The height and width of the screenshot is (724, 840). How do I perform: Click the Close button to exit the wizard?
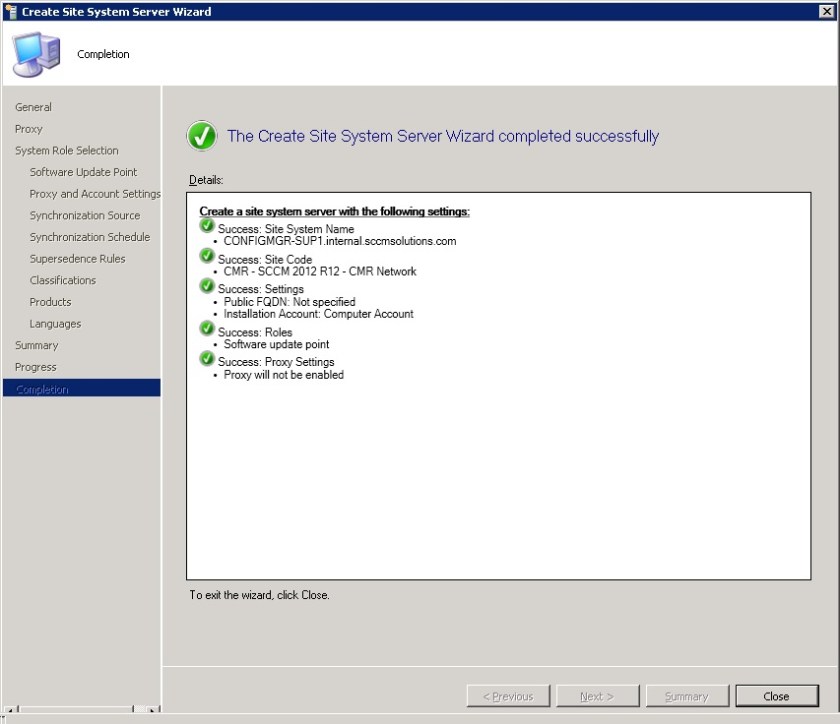(x=776, y=695)
